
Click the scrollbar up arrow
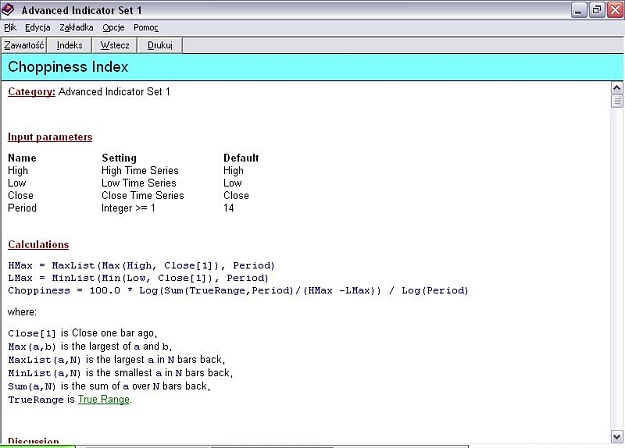[x=617, y=88]
